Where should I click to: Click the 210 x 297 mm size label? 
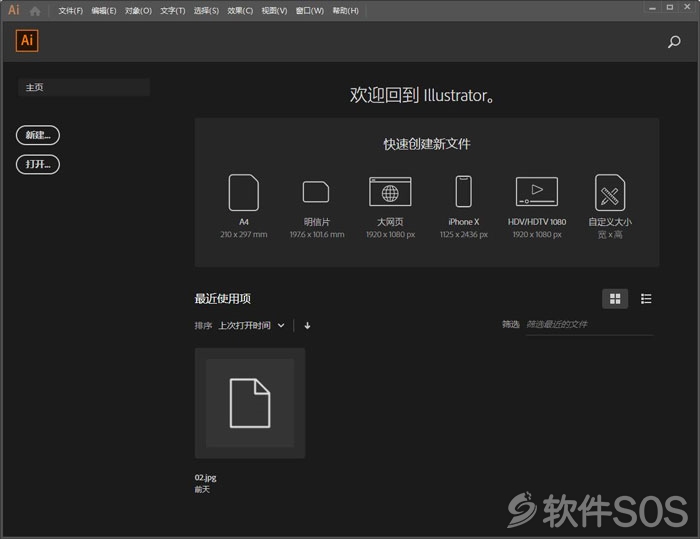tap(244, 234)
